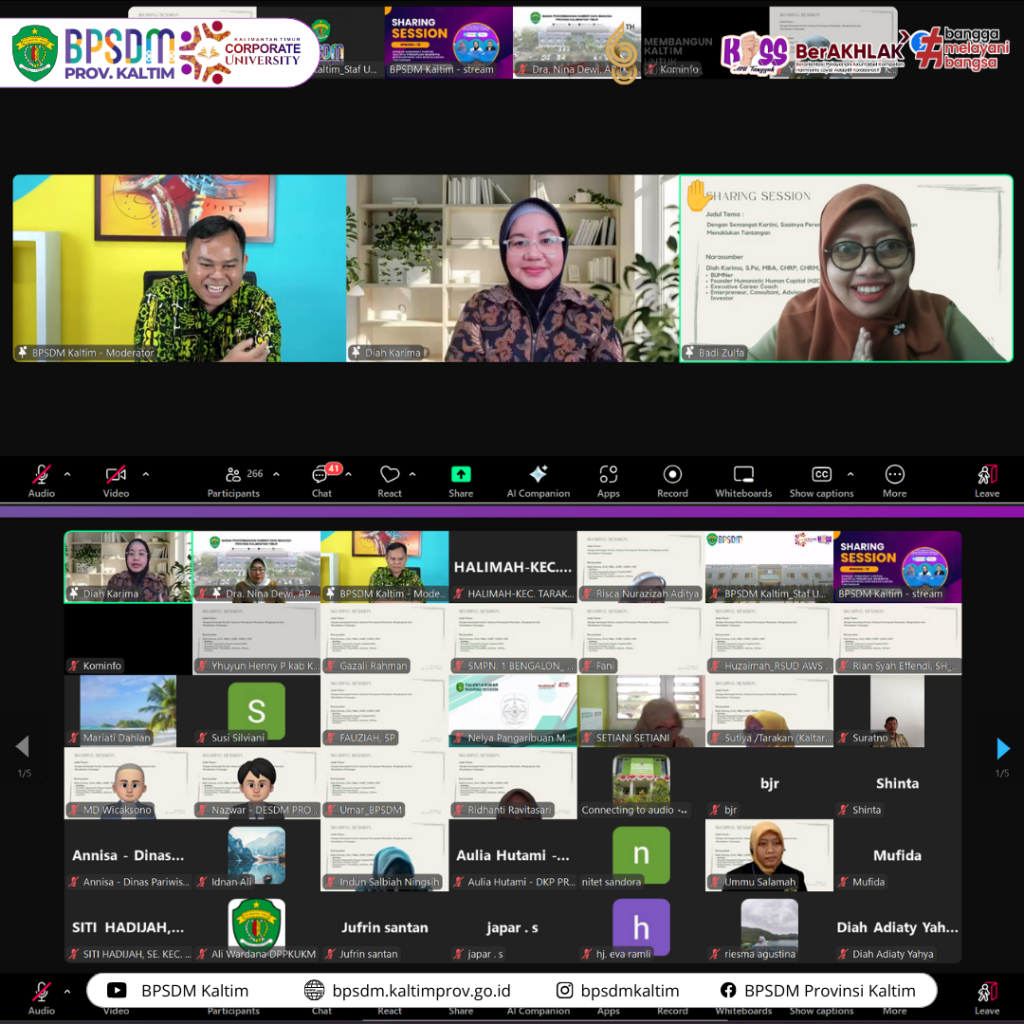The height and width of the screenshot is (1024, 1024).
Task: Go to next gallery page with the blue arrow
Action: click(x=1002, y=748)
